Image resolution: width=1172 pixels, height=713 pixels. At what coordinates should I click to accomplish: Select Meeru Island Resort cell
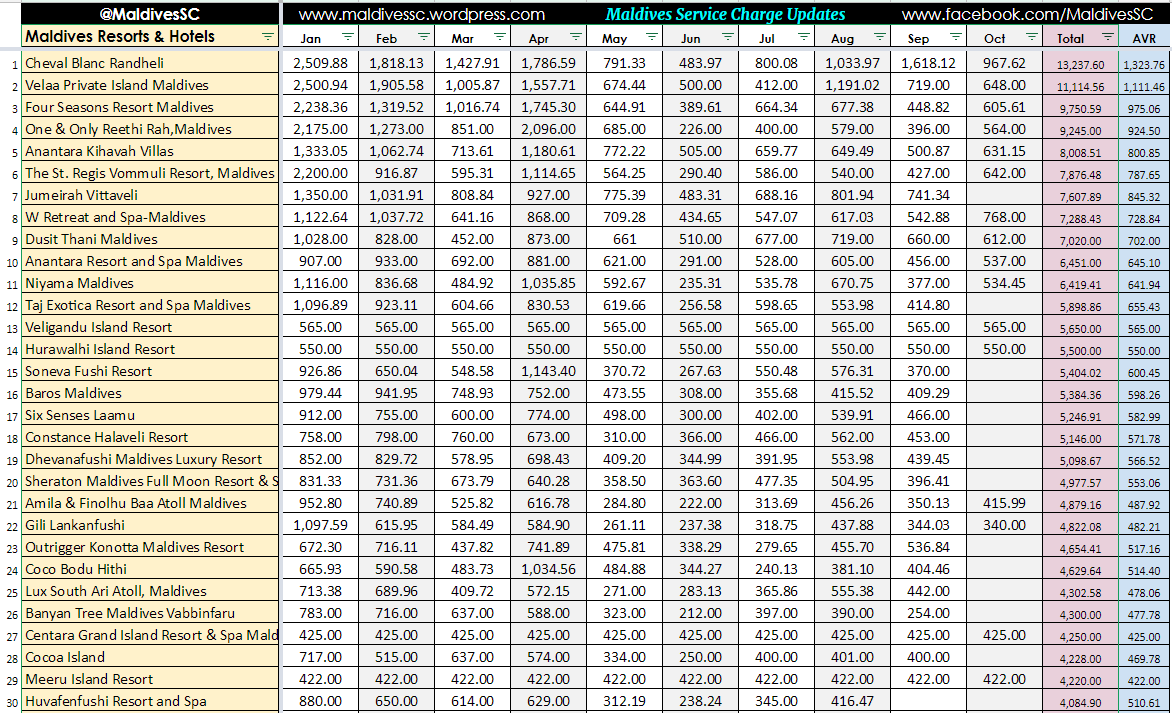pyautogui.click(x=150, y=679)
